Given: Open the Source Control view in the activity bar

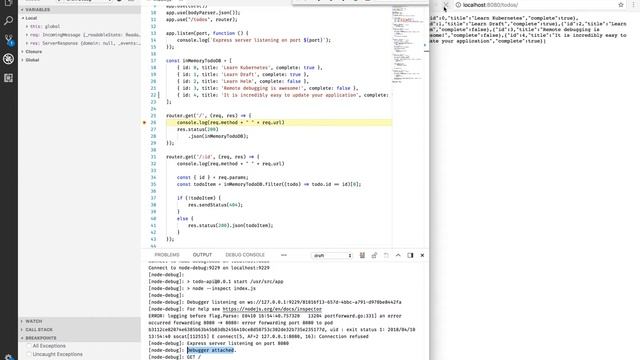Looking at the screenshot, I should click(x=8, y=40).
